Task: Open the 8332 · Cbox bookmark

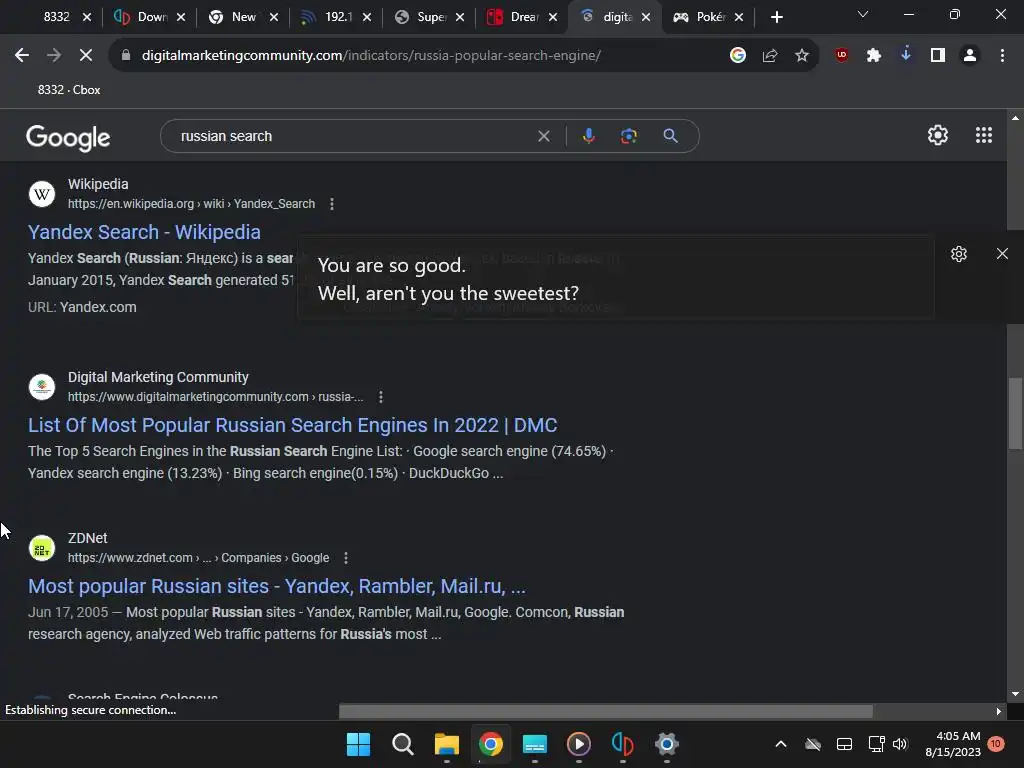Action: tap(69, 90)
